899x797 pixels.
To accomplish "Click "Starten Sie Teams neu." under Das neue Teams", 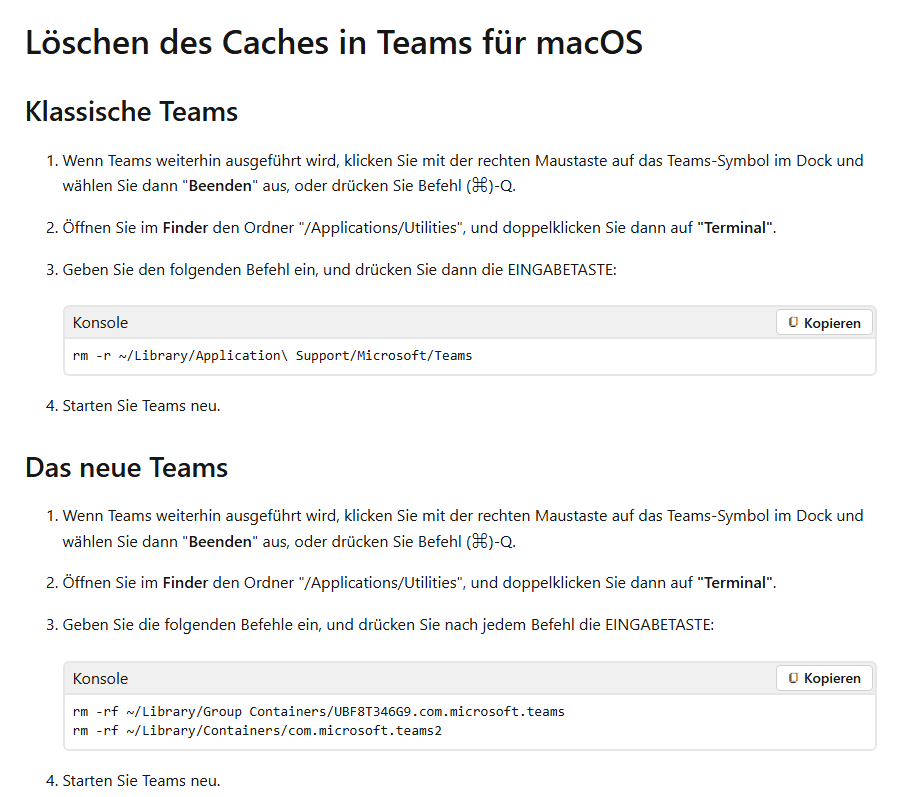I will pyautogui.click(x=141, y=780).
